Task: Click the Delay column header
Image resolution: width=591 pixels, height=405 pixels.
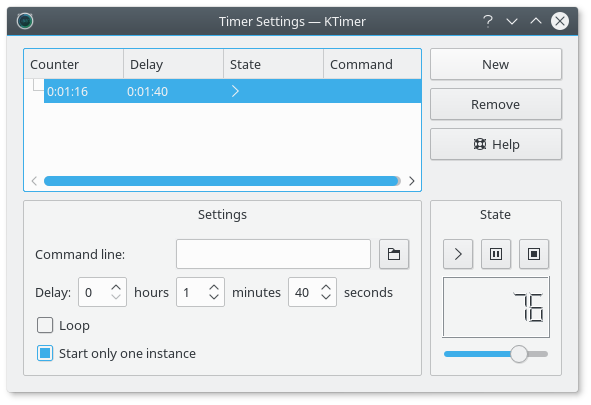Action: tap(173, 64)
